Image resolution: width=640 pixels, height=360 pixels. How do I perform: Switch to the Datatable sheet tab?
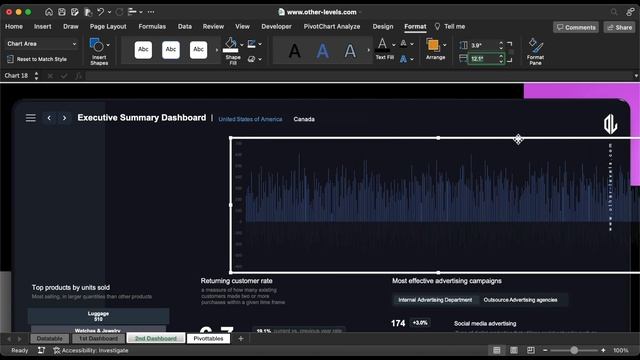point(50,338)
